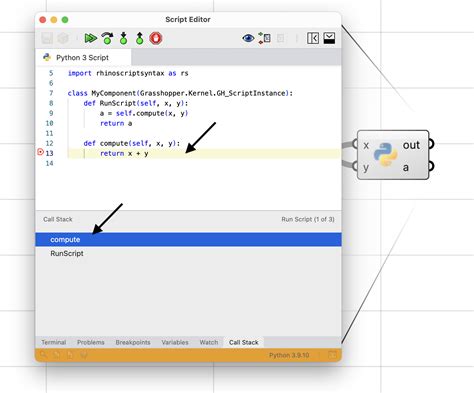Minimize the Script Editor window

tap(54, 20)
